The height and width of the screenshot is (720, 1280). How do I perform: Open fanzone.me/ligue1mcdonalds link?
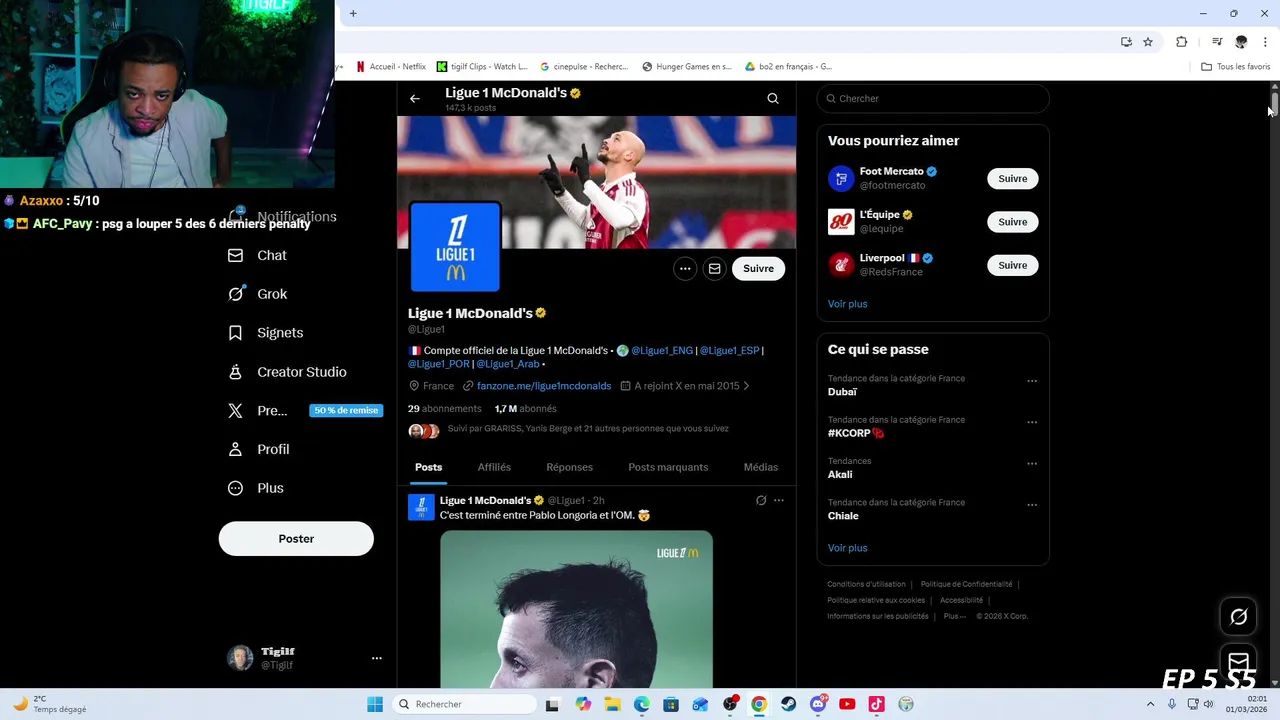(x=544, y=386)
